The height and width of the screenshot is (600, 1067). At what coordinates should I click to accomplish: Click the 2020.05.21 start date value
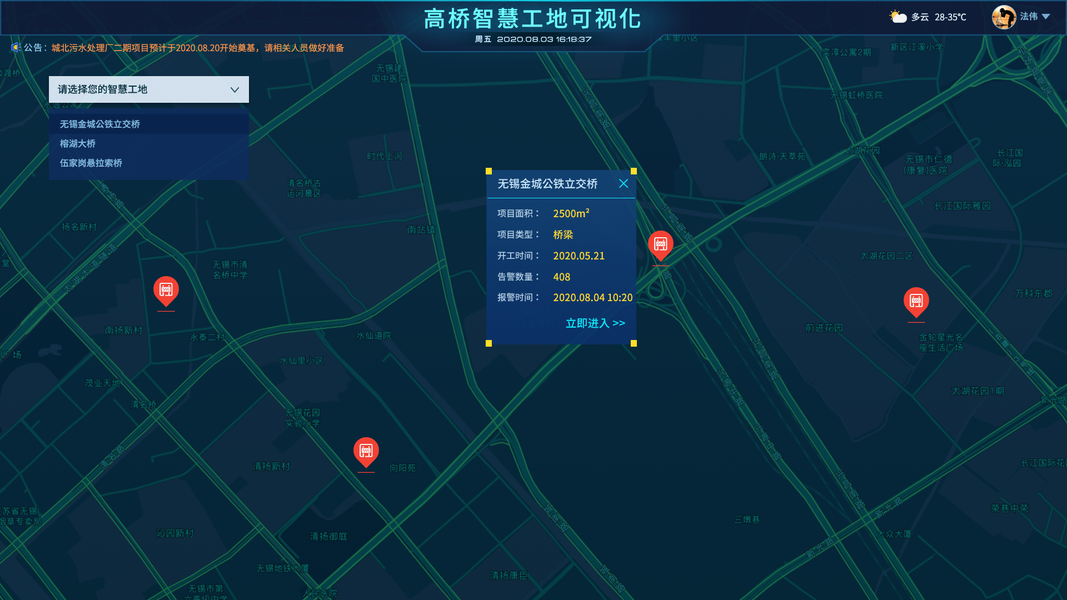pos(578,256)
